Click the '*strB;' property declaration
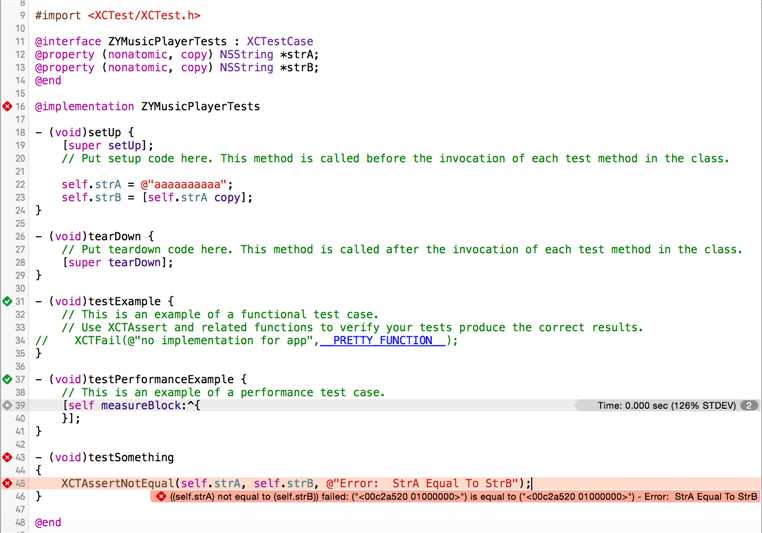The width and height of the screenshot is (762, 533). tap(299, 68)
